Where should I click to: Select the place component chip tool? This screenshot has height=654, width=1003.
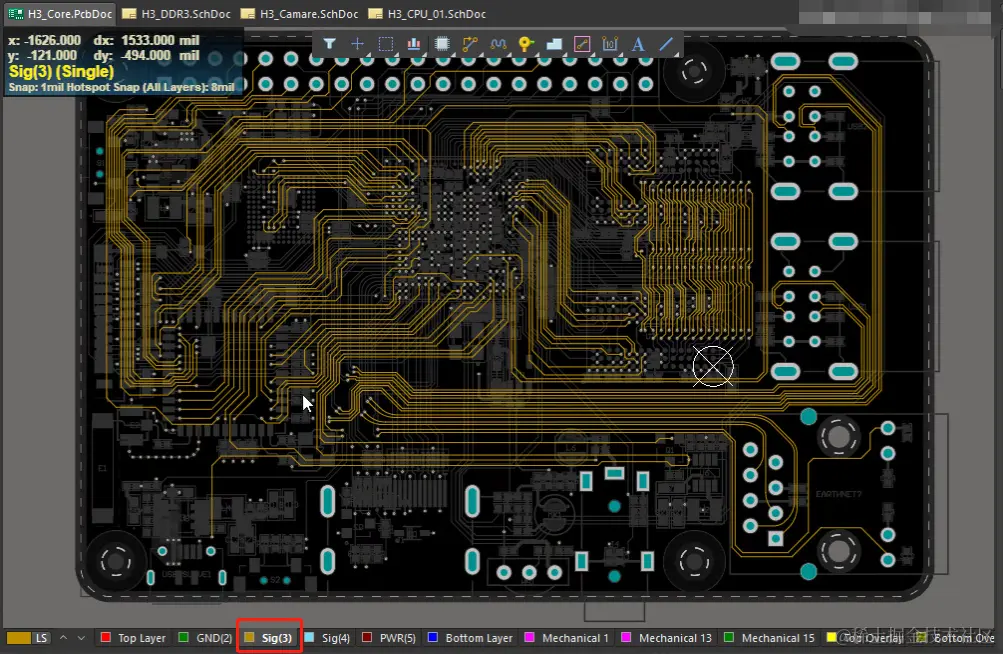pos(442,44)
